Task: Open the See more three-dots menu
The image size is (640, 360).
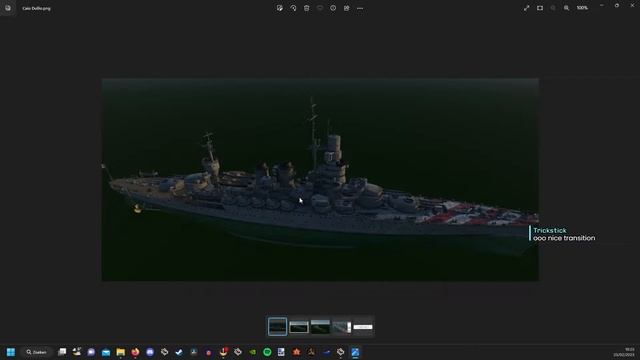Action: click(x=360, y=8)
